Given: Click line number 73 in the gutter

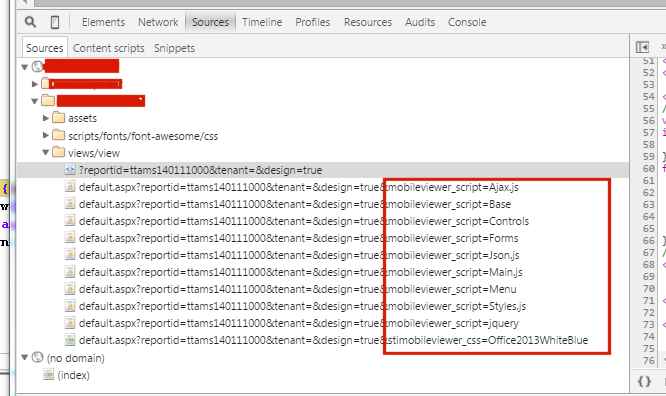Looking at the screenshot, I should [649, 325].
